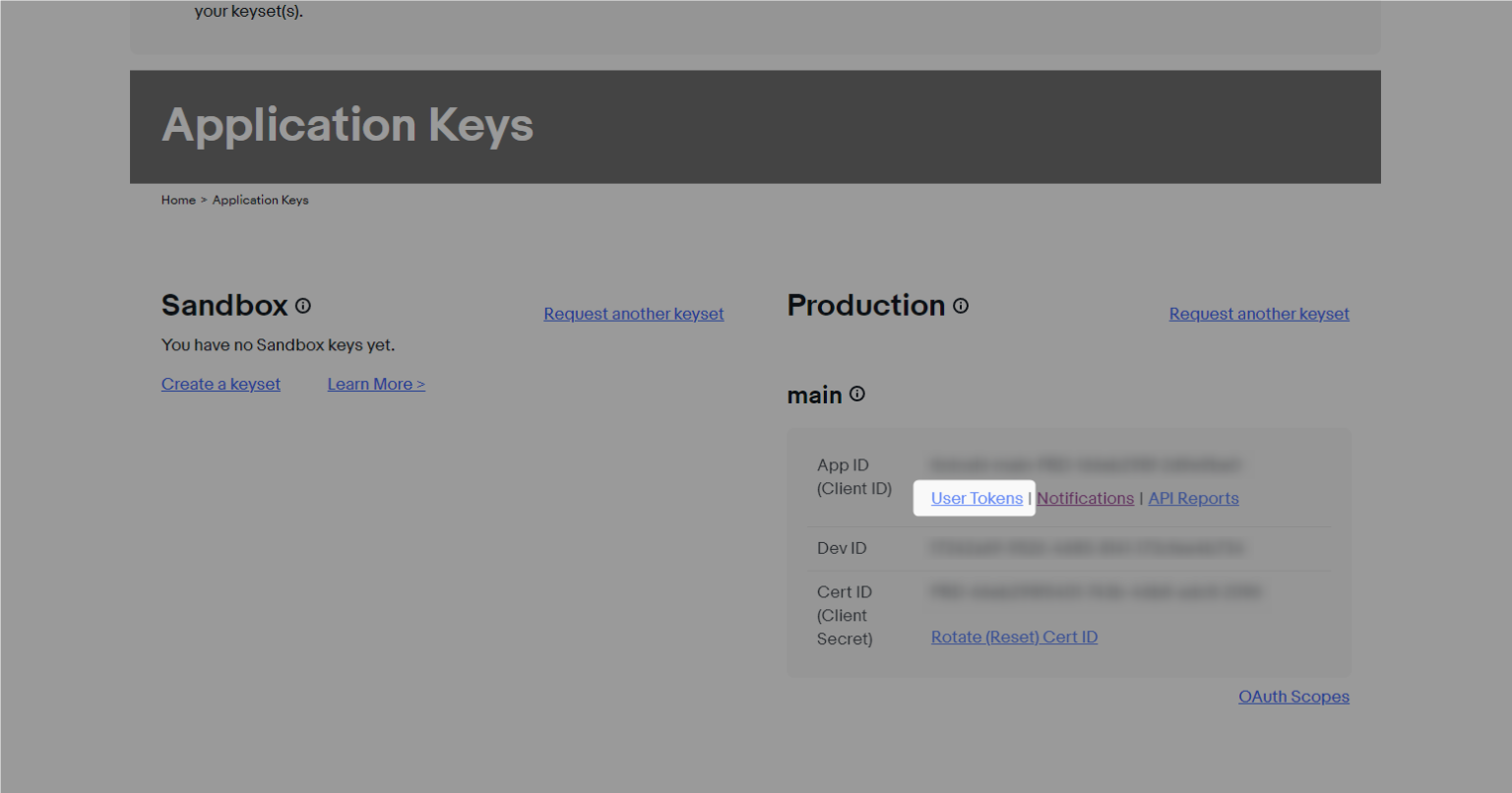The image size is (1512, 793).
Task: Click the blurred Cert ID value
Action: point(1096,591)
